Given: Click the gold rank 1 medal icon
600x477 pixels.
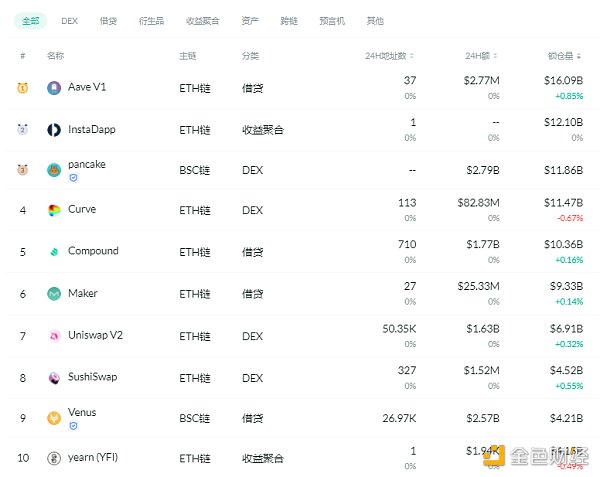Looking at the screenshot, I should pyautogui.click(x=23, y=88).
